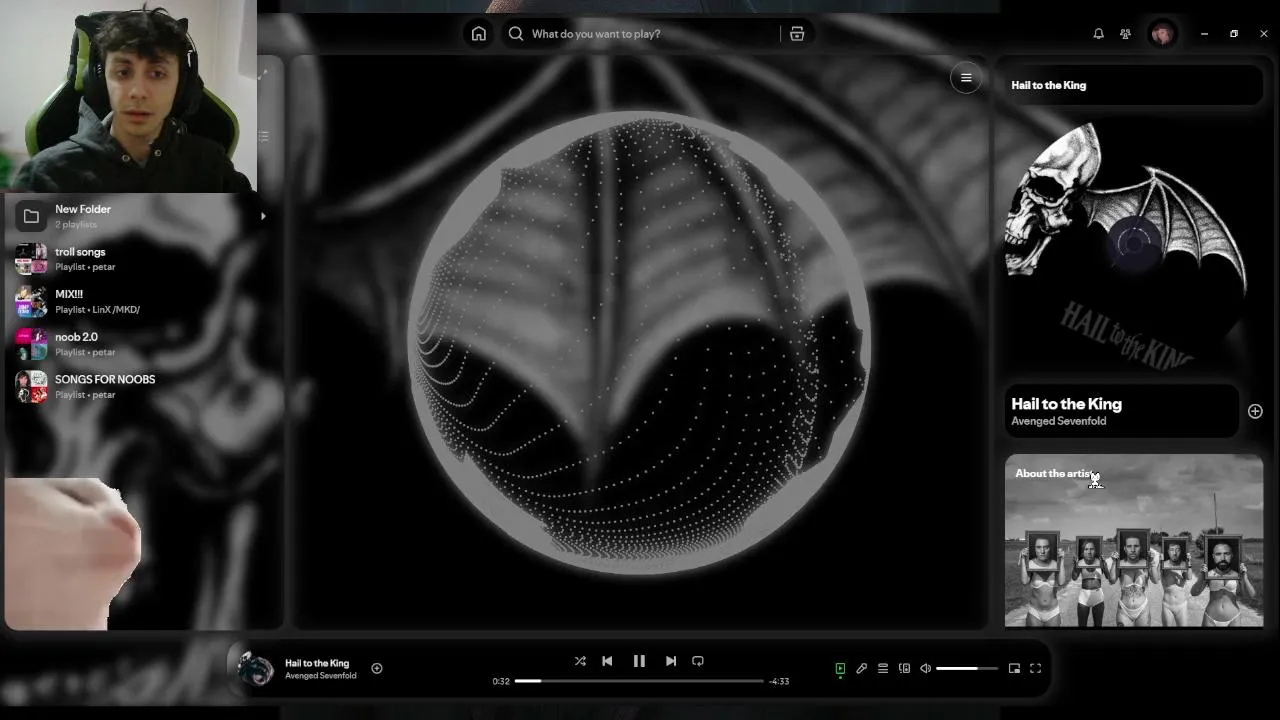The image size is (1280, 720).
Task: Open the SONGS FOR NOOBS playlist
Action: [140, 386]
